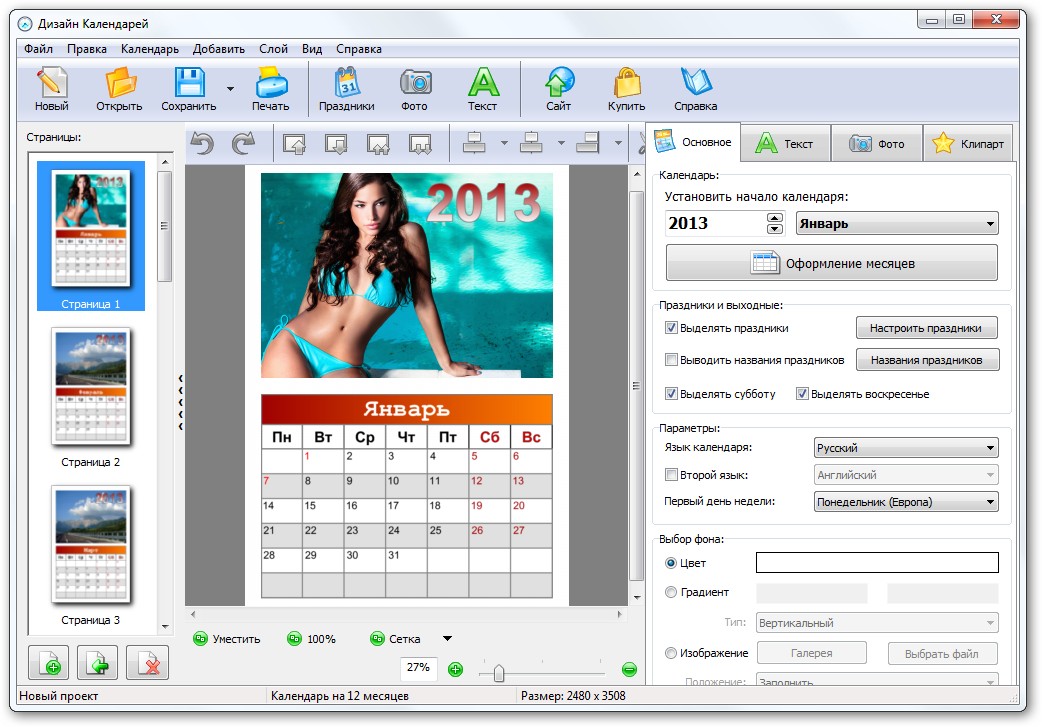Enable Выводить названия праздников checkbox

pos(672,360)
